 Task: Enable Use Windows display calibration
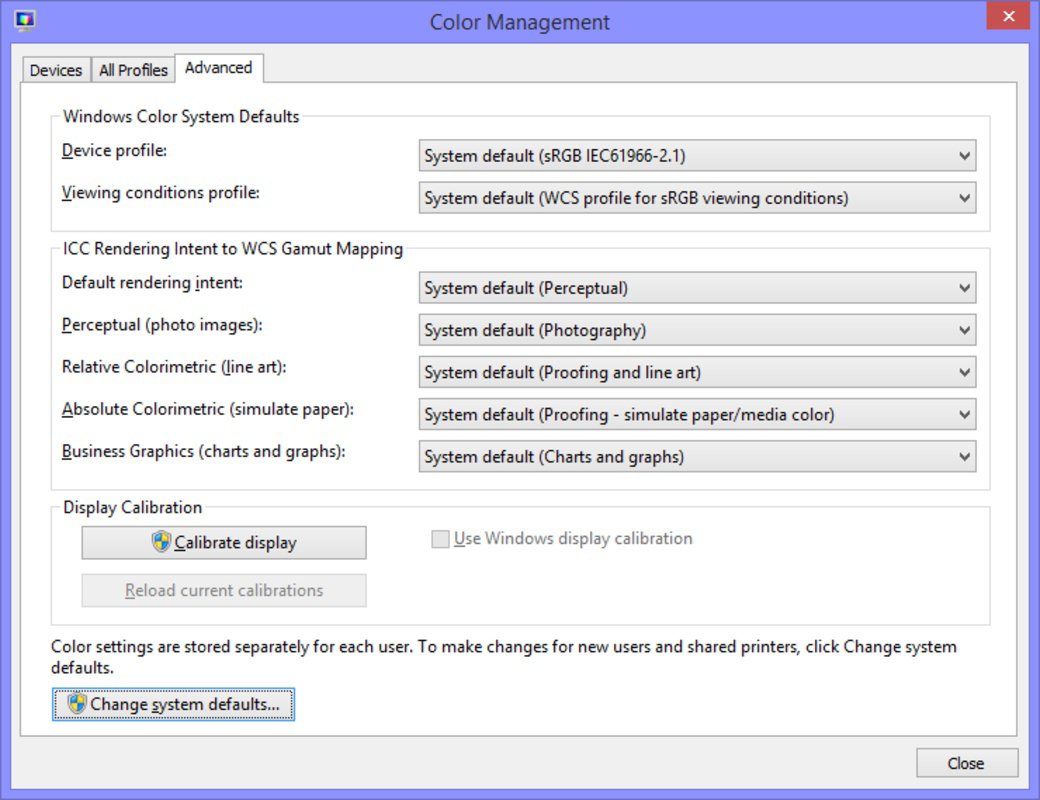click(438, 538)
